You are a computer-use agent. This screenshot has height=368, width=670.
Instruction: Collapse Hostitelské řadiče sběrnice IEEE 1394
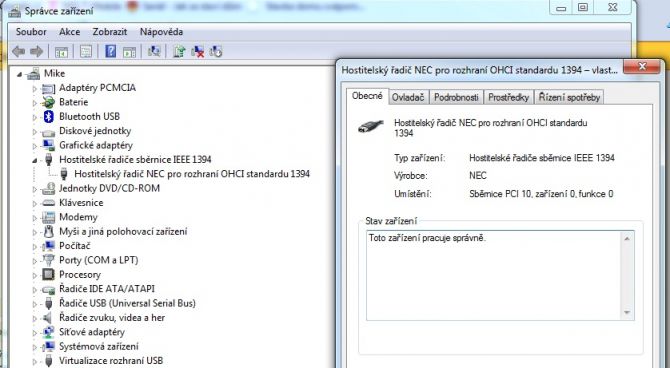point(35,160)
